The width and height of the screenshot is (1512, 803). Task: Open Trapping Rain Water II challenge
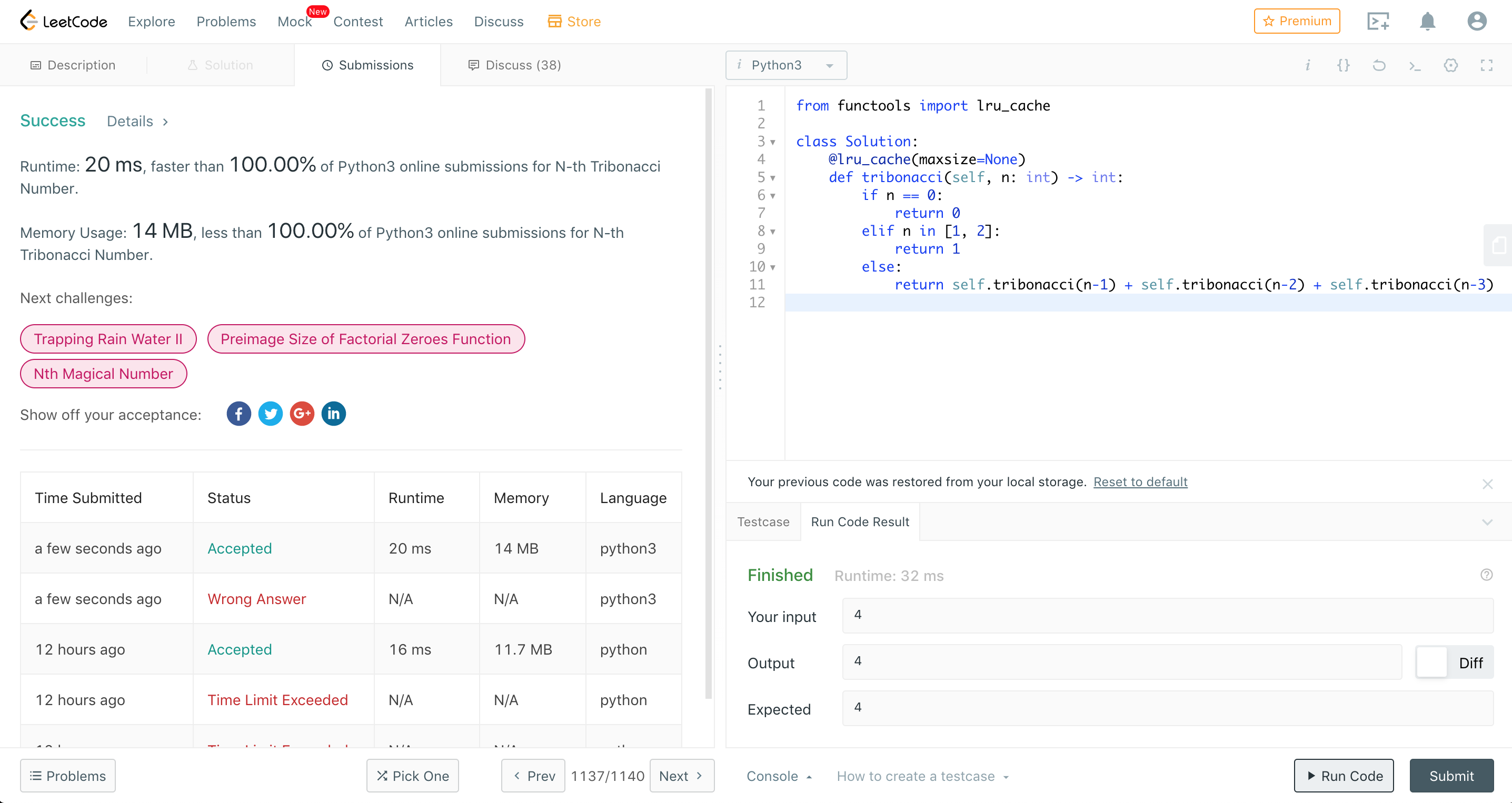pos(108,339)
